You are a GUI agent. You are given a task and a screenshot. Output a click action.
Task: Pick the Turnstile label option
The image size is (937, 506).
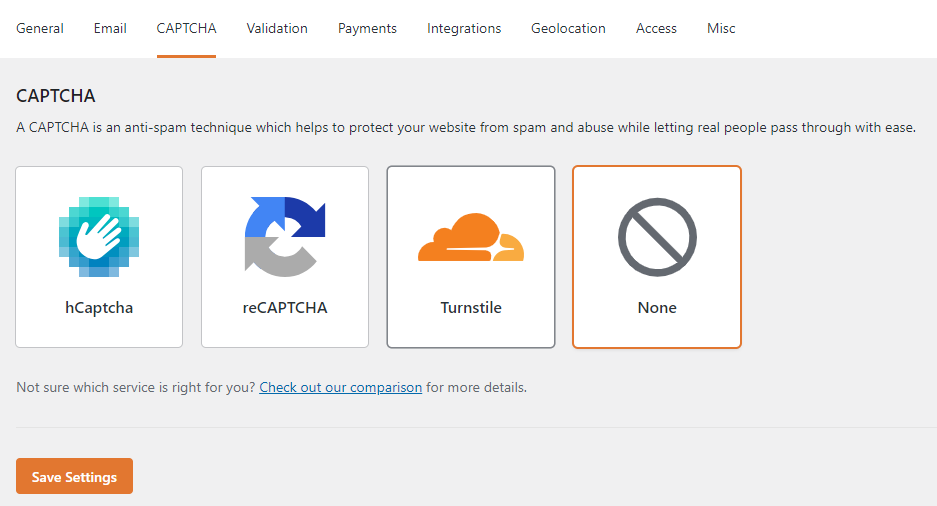click(x=471, y=308)
